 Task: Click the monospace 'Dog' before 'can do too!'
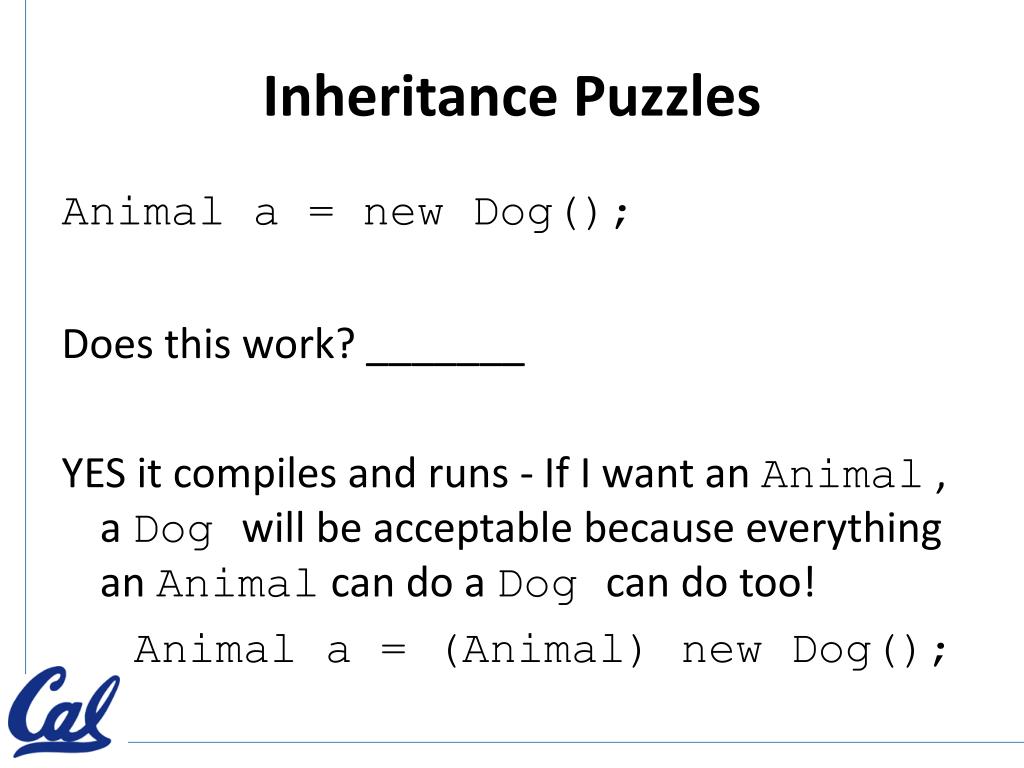(x=538, y=585)
